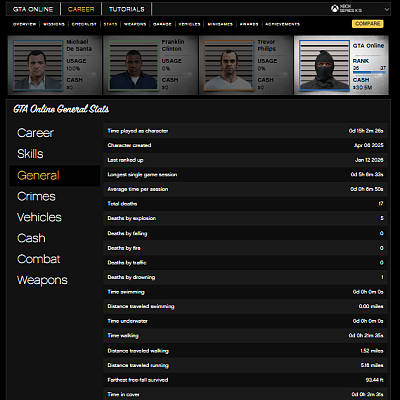Go to the Weapons sub-menu item in top navigation
Screen dimensions: 400x400
135,24
